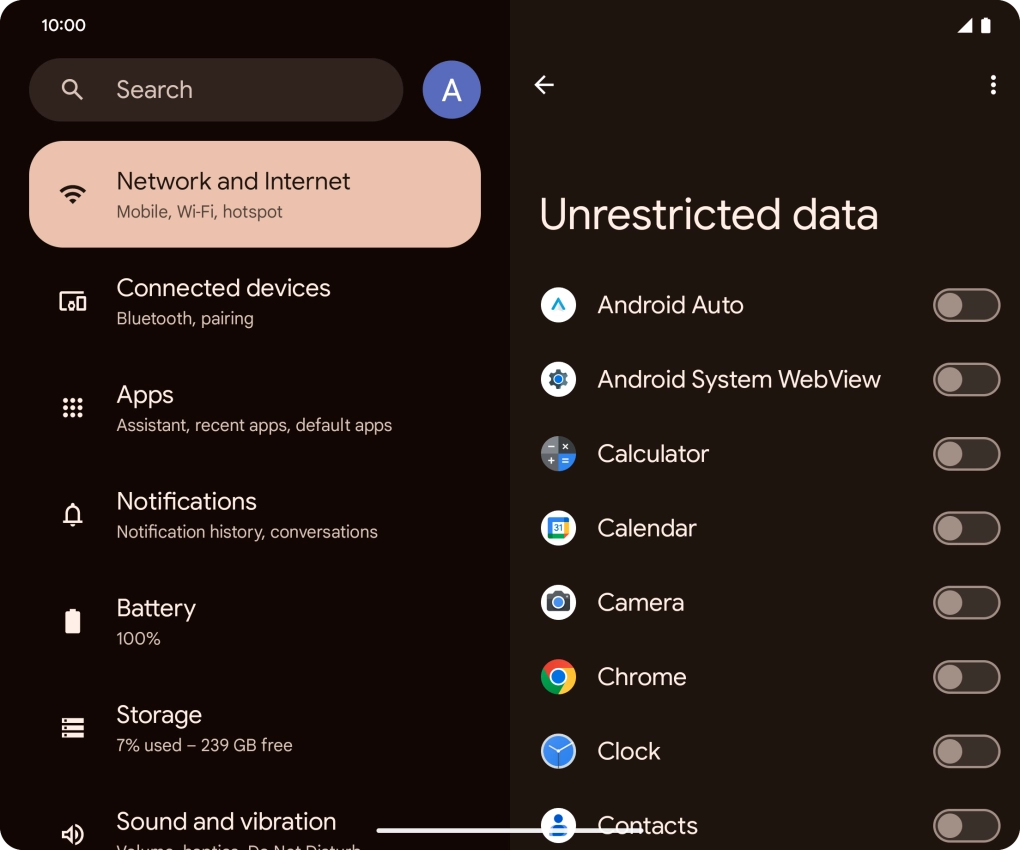The image size is (1020, 850).
Task: Enable unrestricted data for Android Auto
Action: 966,305
